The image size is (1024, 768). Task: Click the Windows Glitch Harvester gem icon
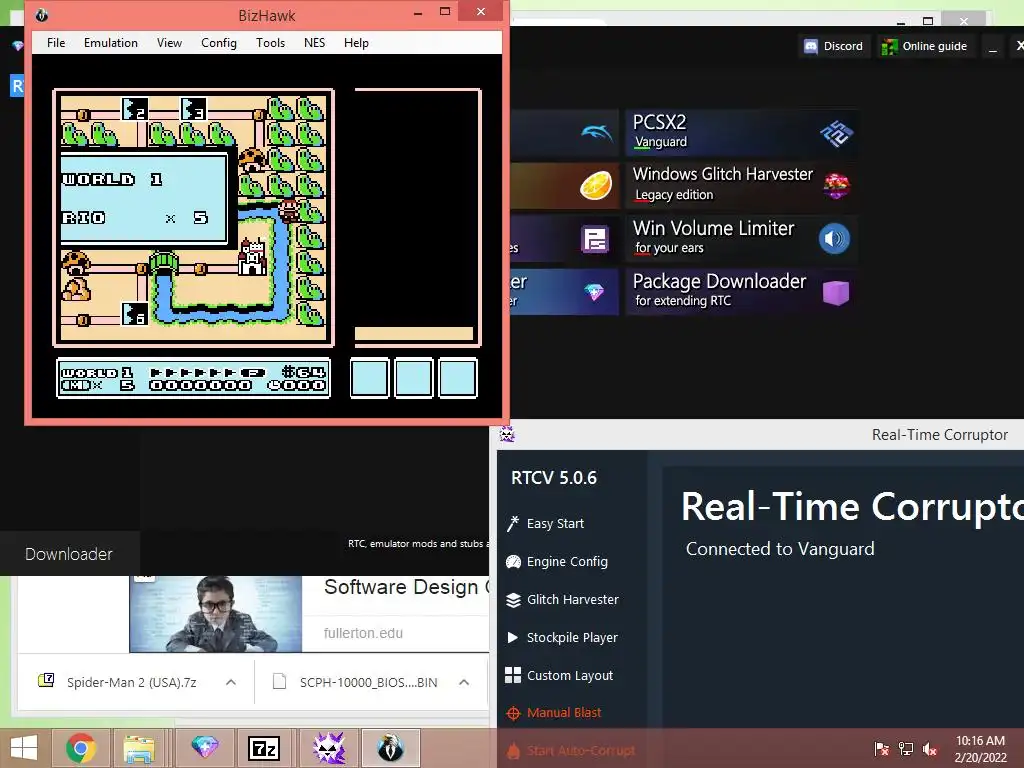(837, 185)
